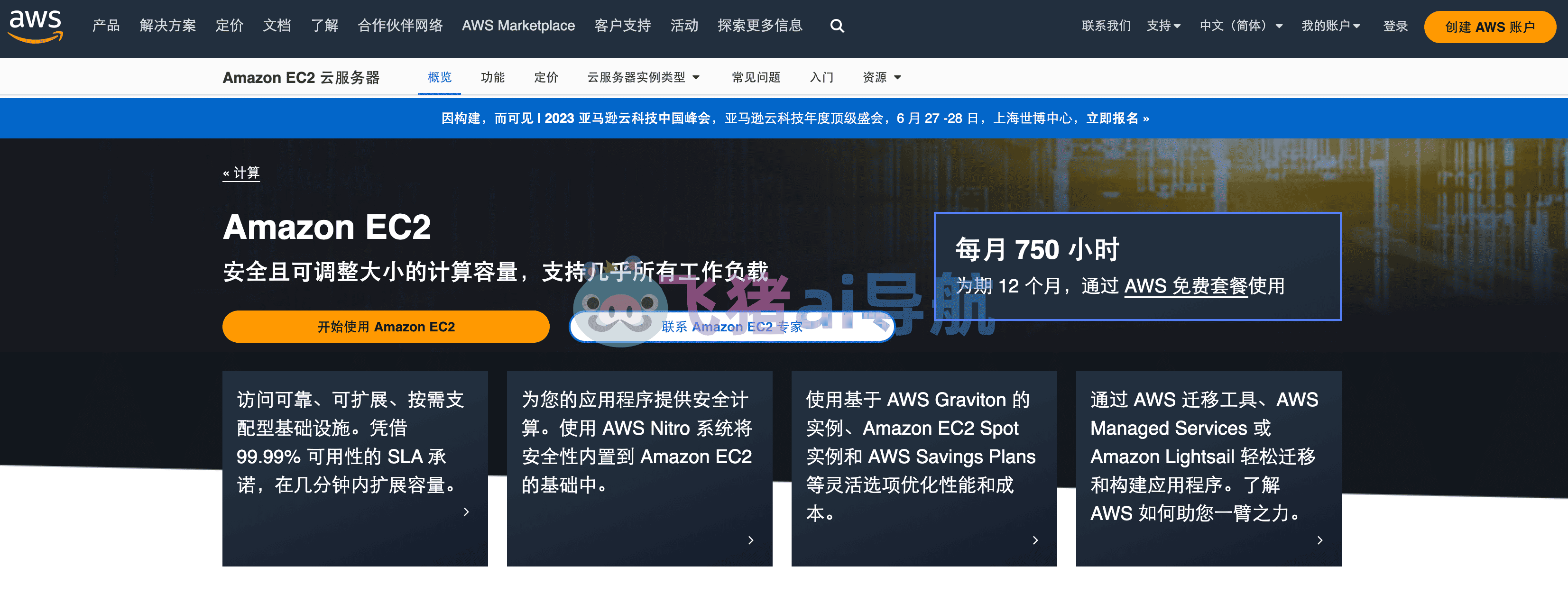Click arrow on the AWS 迁移工具 card

click(x=1319, y=540)
